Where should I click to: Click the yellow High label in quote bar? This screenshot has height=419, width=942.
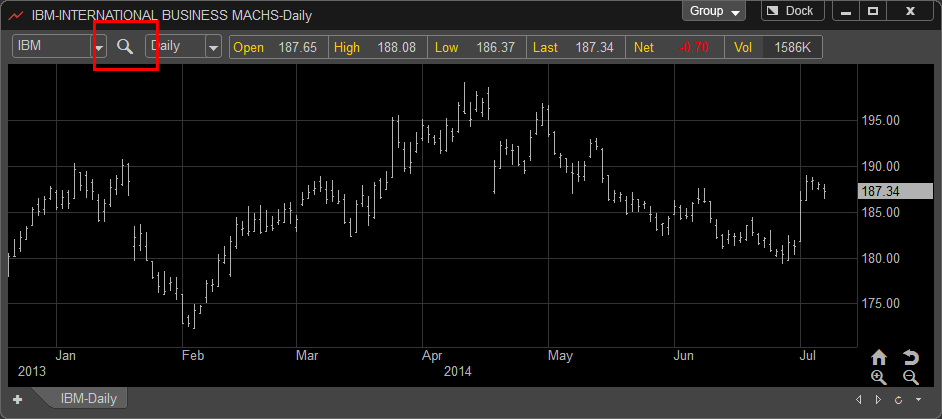pyautogui.click(x=347, y=47)
